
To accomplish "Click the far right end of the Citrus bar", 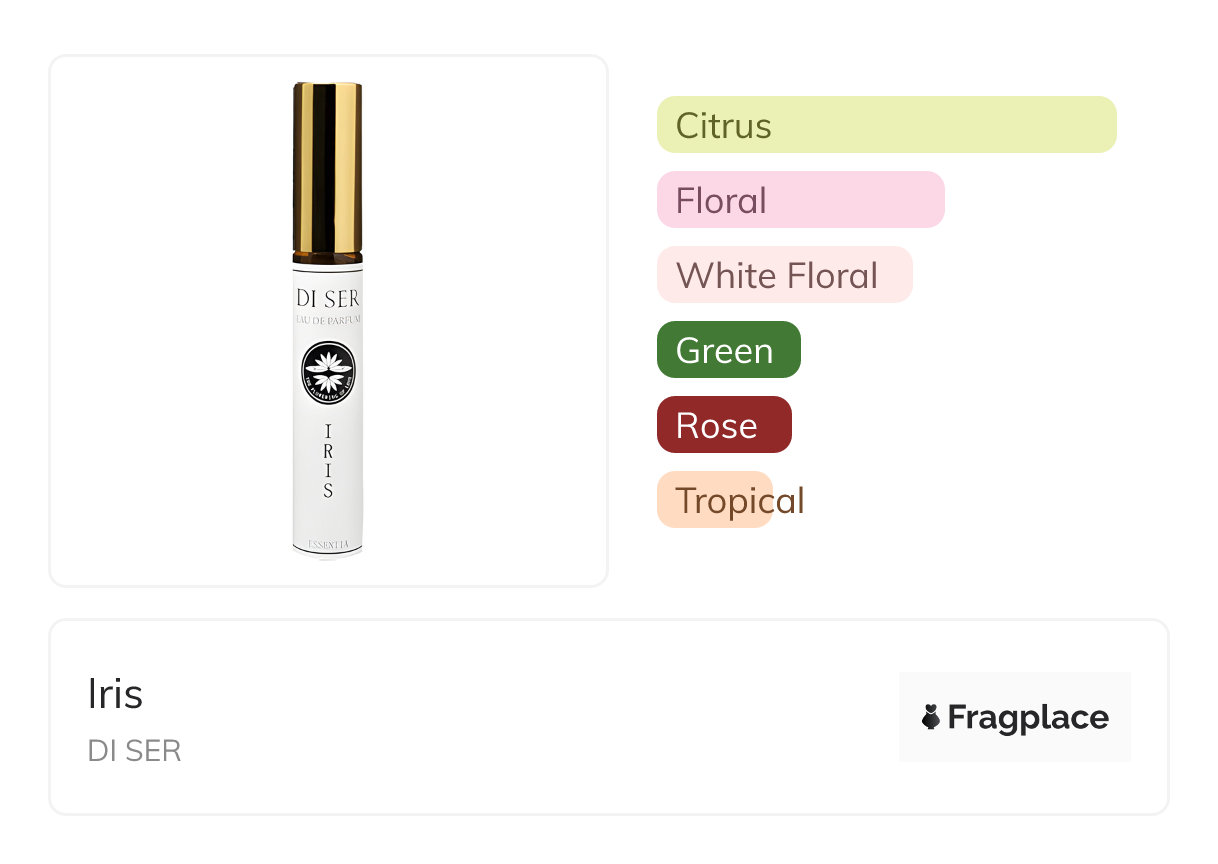I will coord(1105,125).
